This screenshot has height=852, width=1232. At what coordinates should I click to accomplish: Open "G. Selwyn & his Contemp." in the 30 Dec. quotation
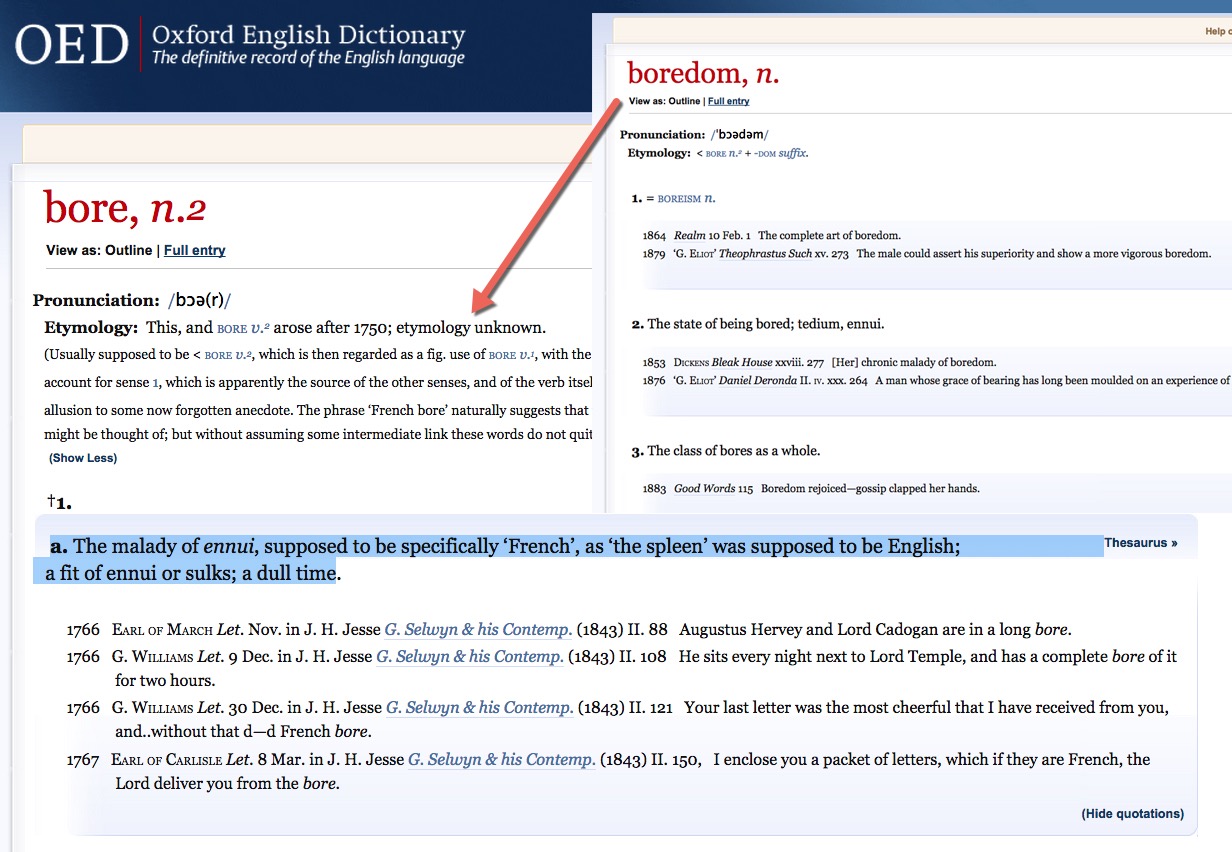[x=480, y=708]
